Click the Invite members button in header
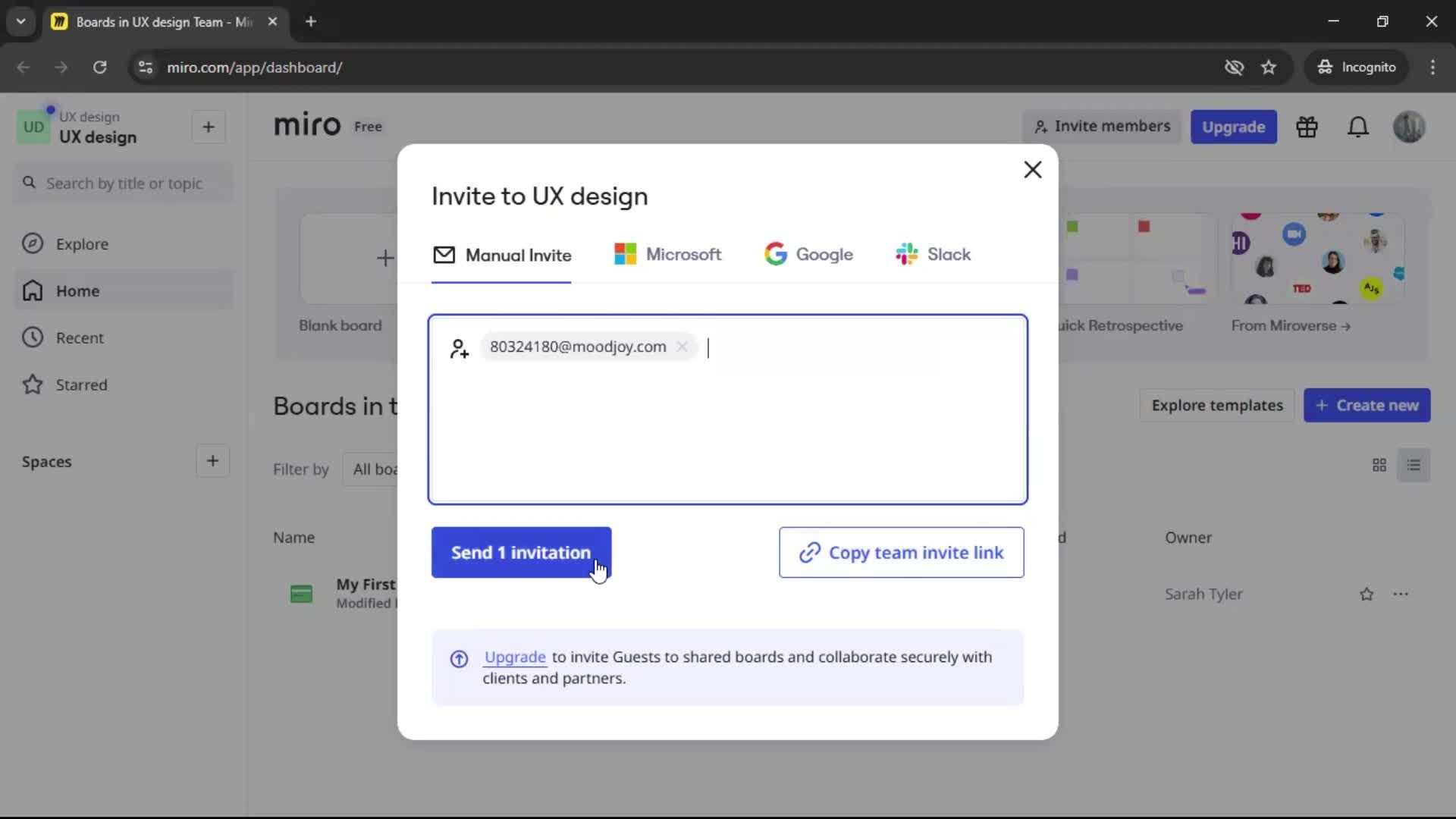 click(1102, 127)
